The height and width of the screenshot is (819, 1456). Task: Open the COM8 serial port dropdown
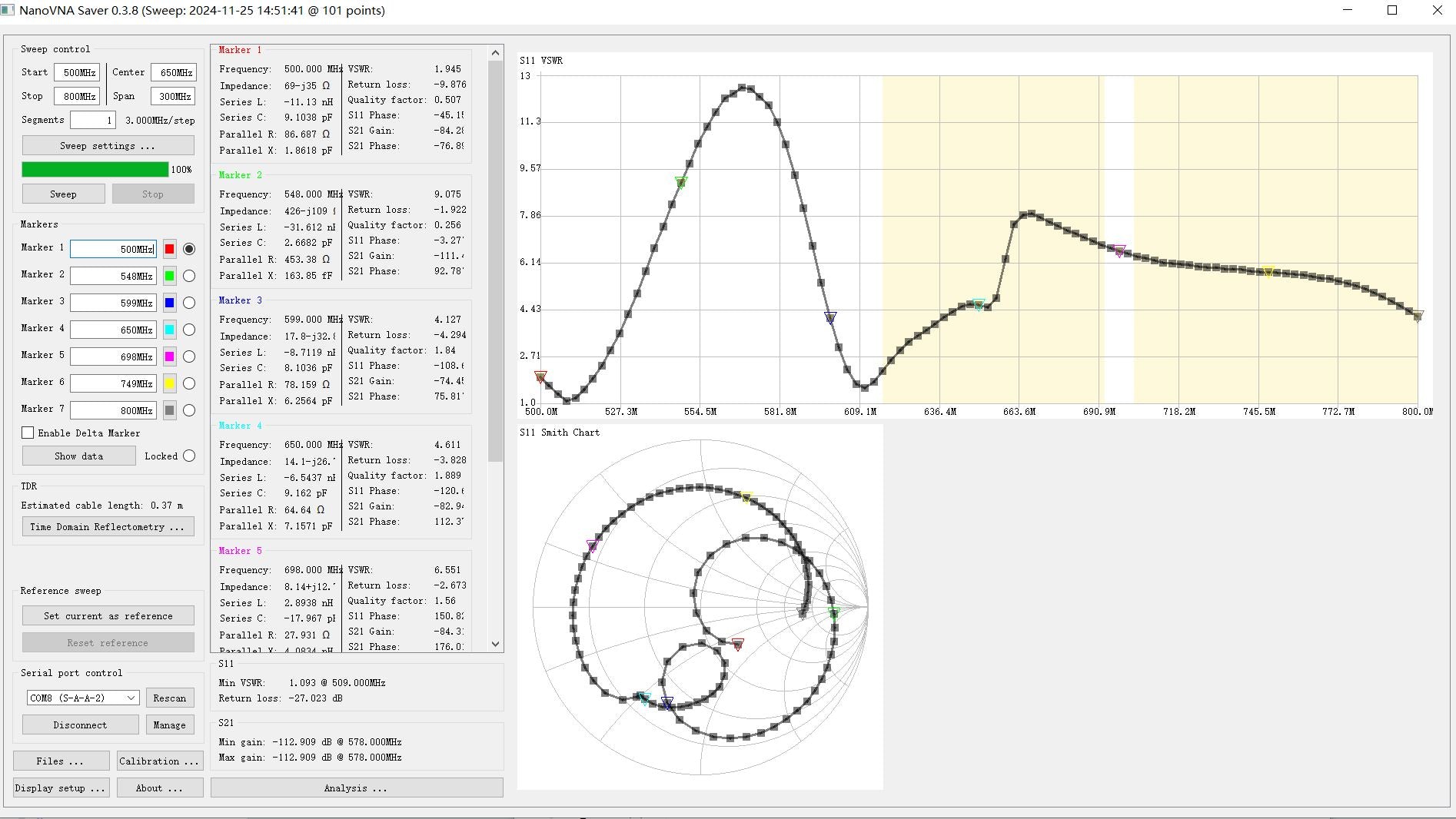pos(82,698)
